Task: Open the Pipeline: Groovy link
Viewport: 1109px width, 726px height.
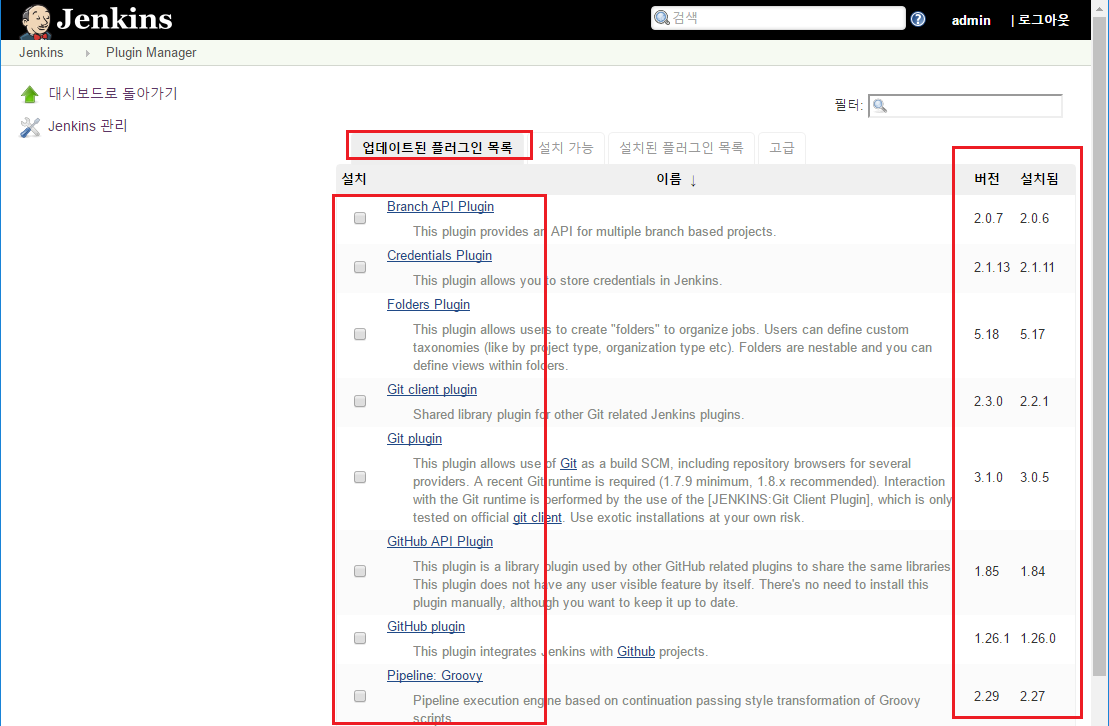Action: (x=434, y=675)
